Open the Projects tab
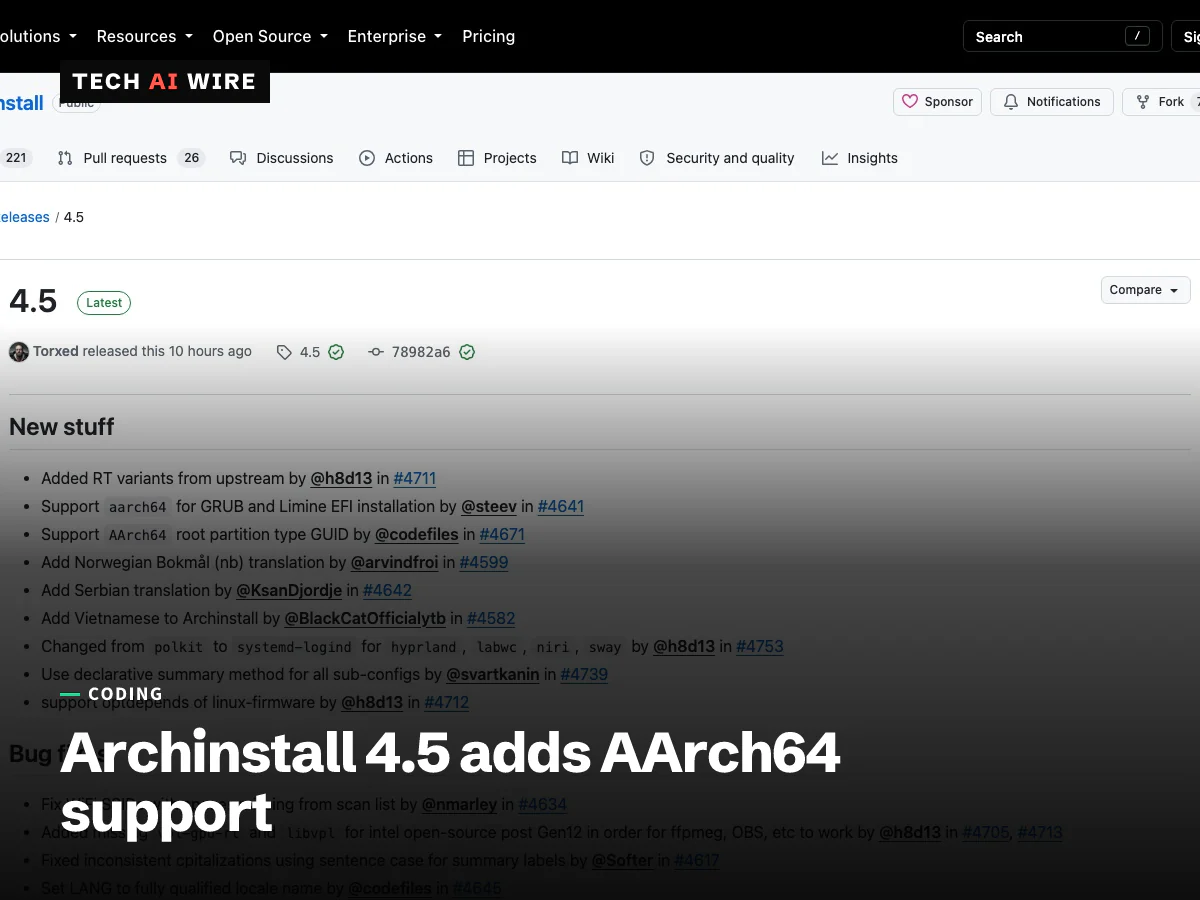This screenshot has height=900, width=1200. point(497,158)
